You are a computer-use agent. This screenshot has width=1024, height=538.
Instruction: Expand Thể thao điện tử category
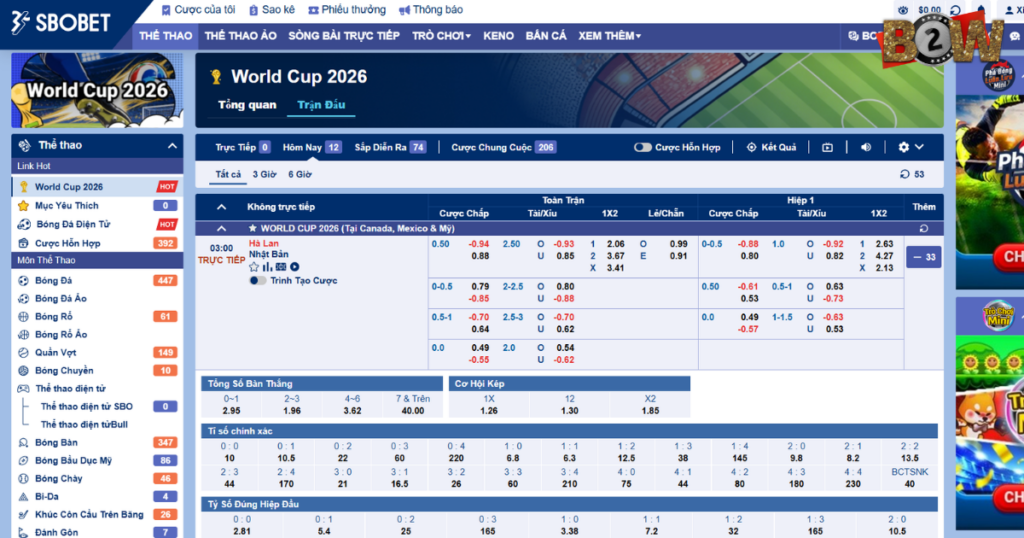[x=71, y=388]
